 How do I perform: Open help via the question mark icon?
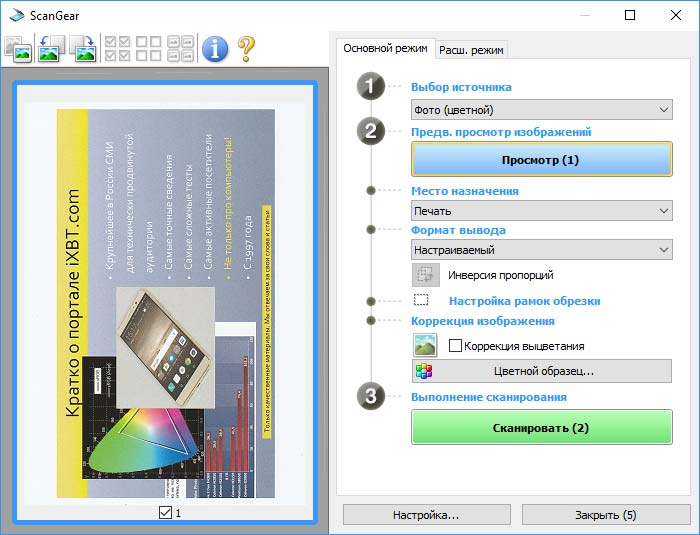coord(246,49)
